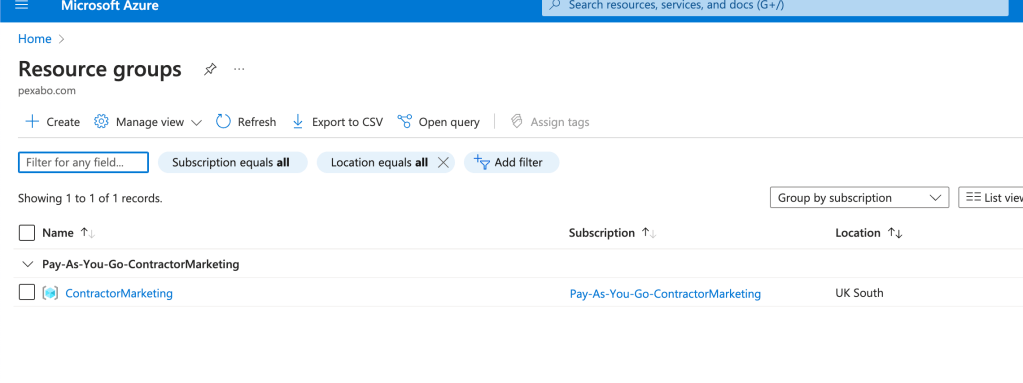Click the Assign tags tag icon
This screenshot has height=383, width=1023.
pyautogui.click(x=517, y=121)
